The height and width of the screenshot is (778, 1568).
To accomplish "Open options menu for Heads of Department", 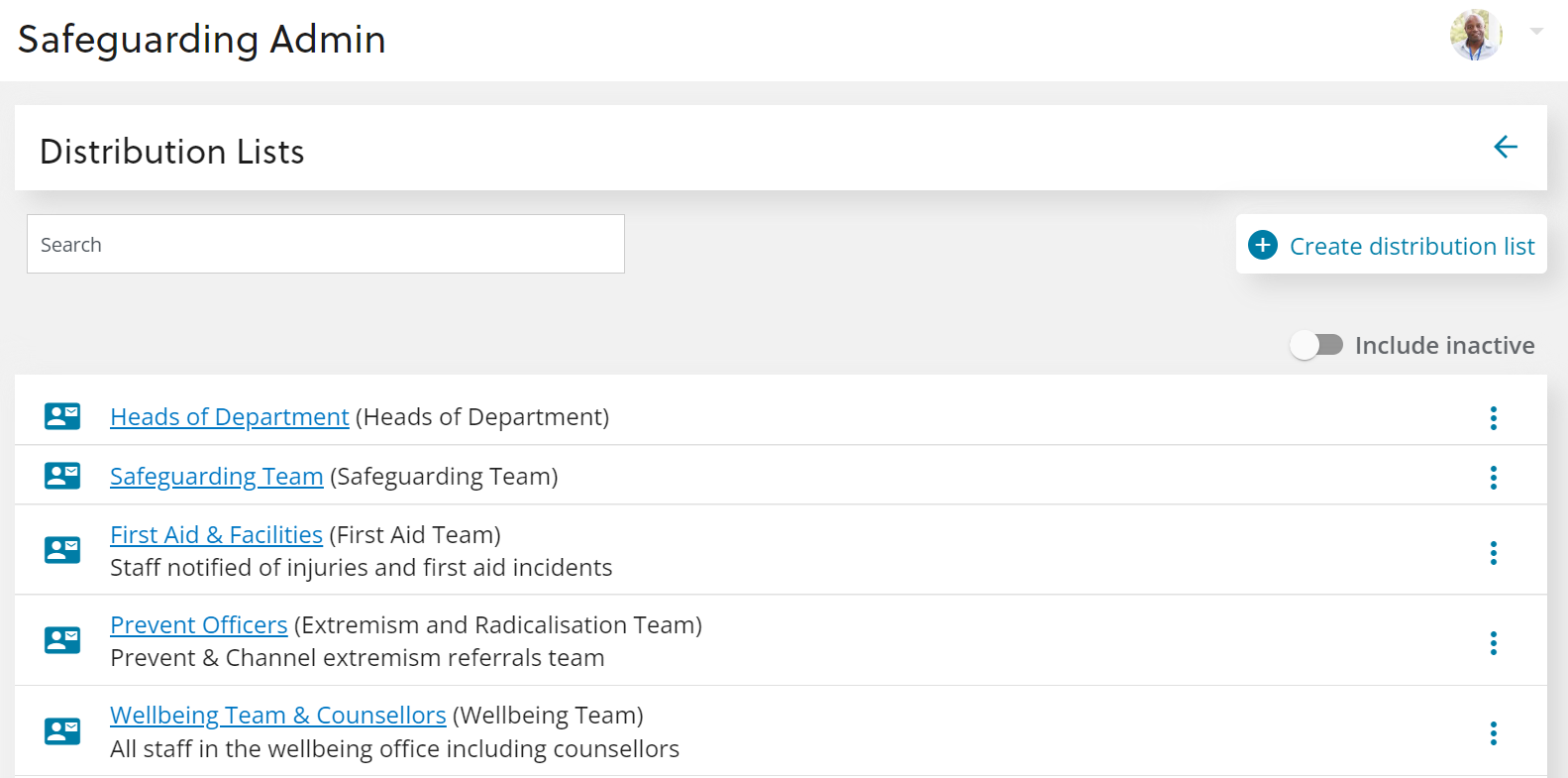I will (x=1493, y=418).
